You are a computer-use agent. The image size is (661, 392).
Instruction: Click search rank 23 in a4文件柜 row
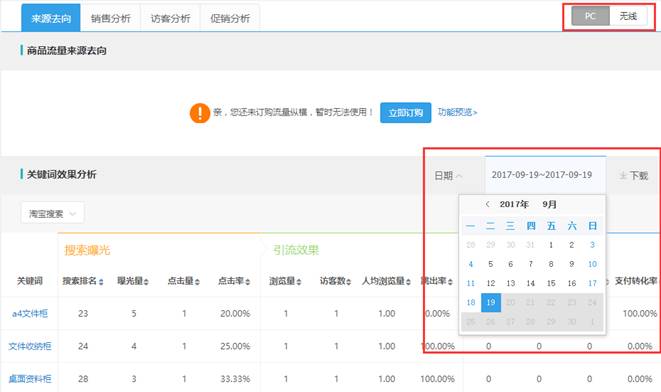pyautogui.click(x=83, y=314)
